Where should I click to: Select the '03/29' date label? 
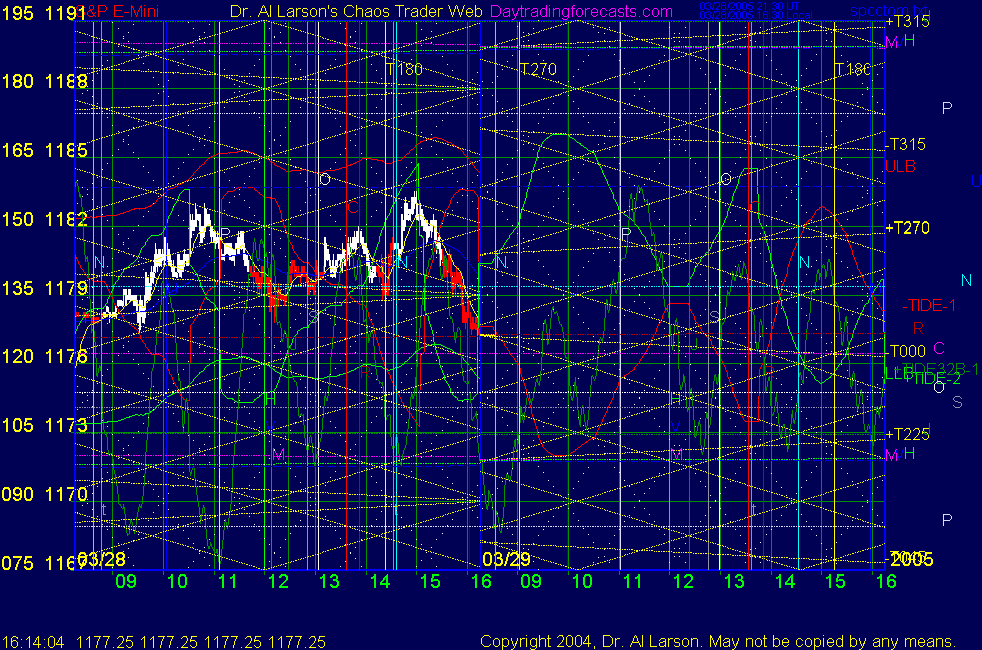pyautogui.click(x=506, y=559)
